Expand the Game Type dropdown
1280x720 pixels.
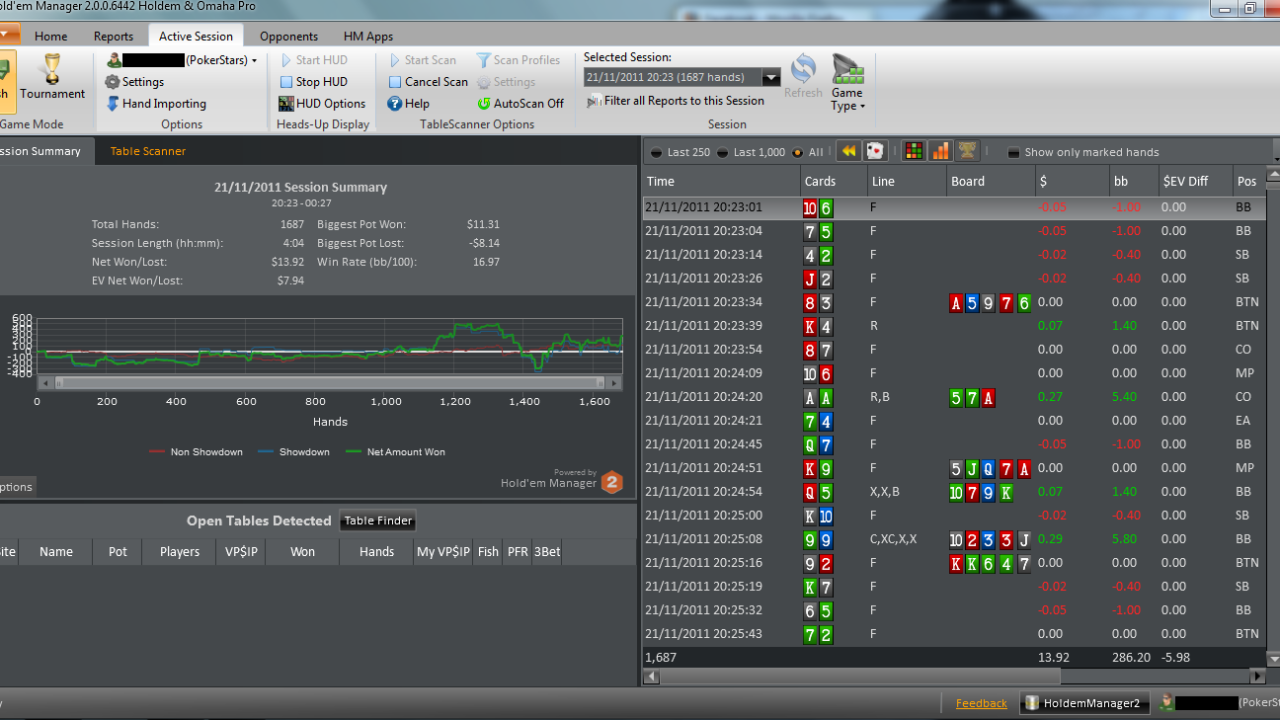coord(847,83)
